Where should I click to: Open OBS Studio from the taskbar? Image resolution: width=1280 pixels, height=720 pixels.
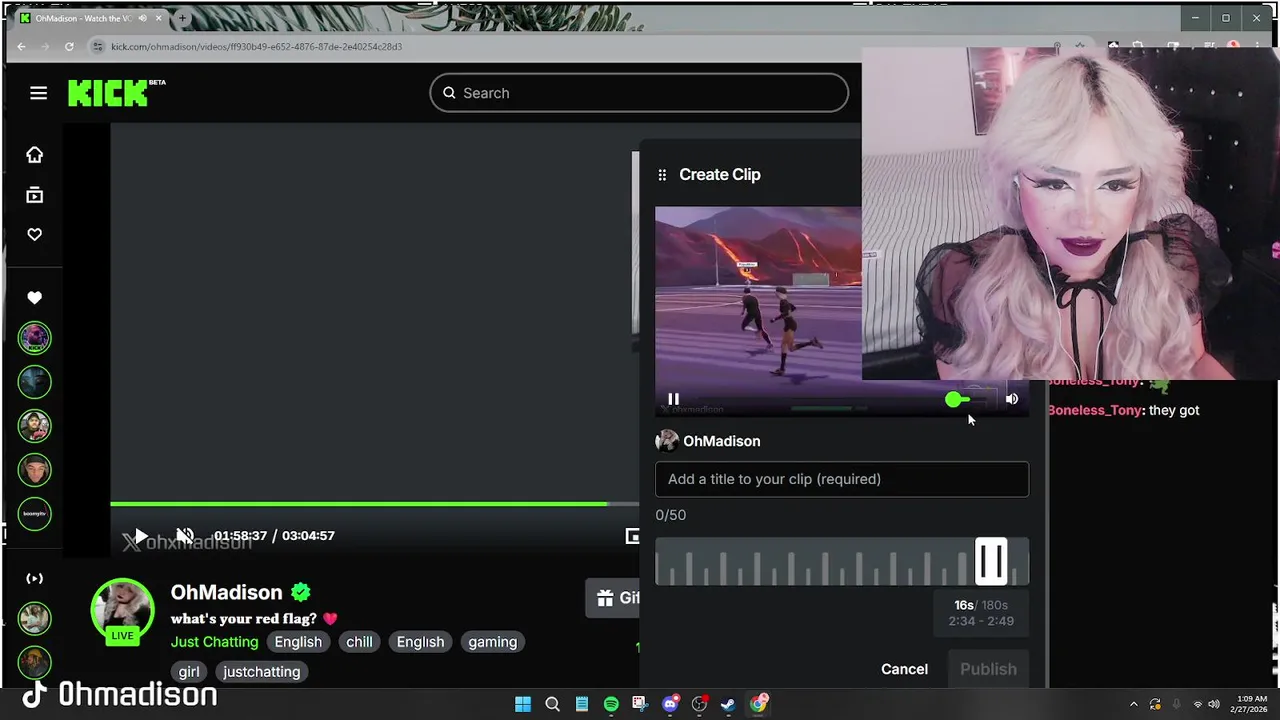coord(700,704)
